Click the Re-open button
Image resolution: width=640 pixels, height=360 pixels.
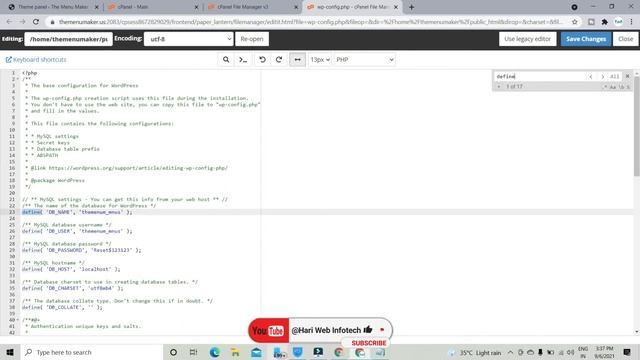tap(252, 39)
